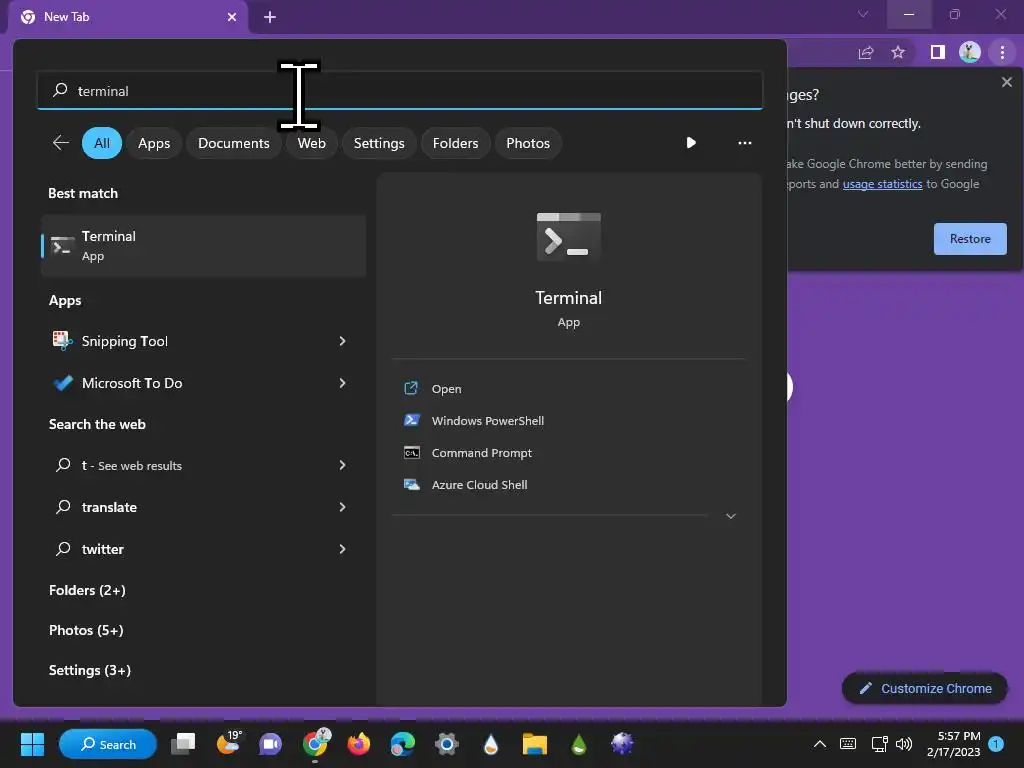Open the Windows Start menu
Viewport: 1024px width, 768px height.
coord(32,744)
